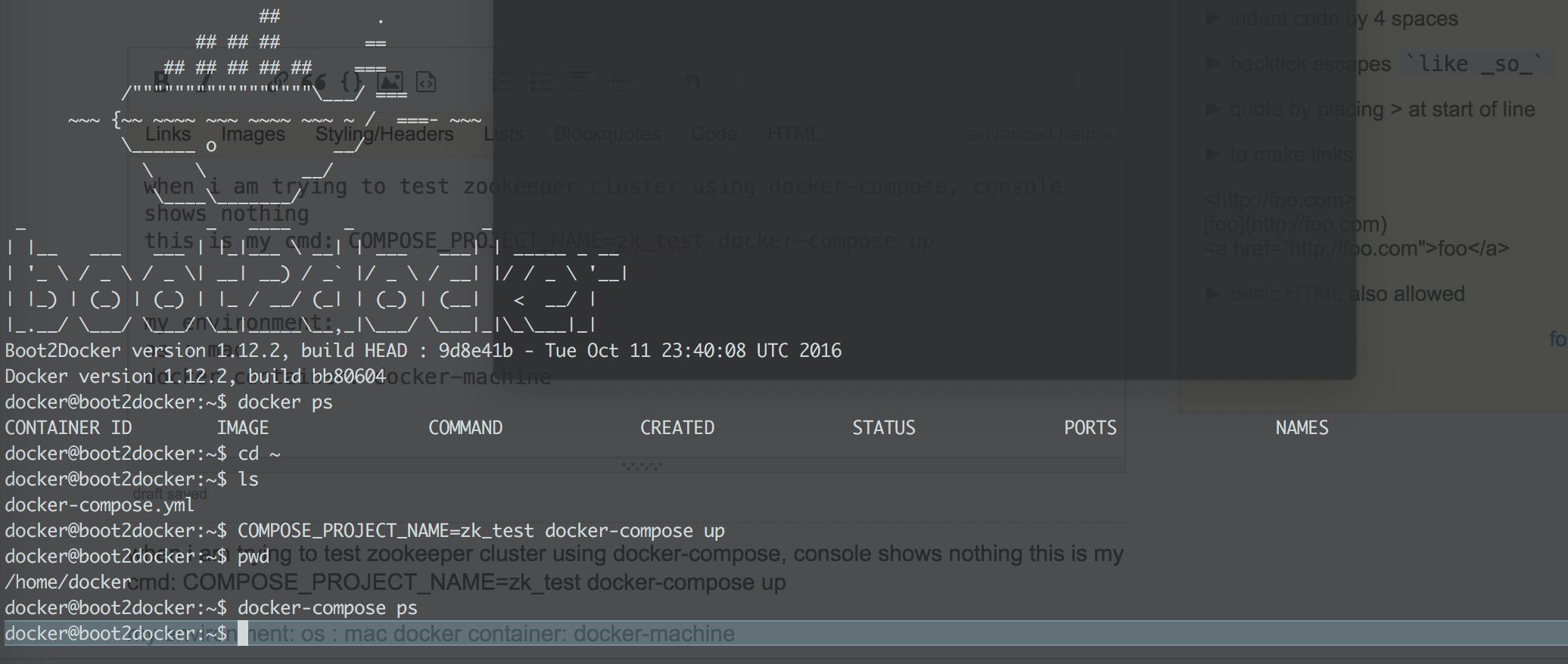
Task: Click the terminal prompt cursor on last line
Action: click(243, 634)
